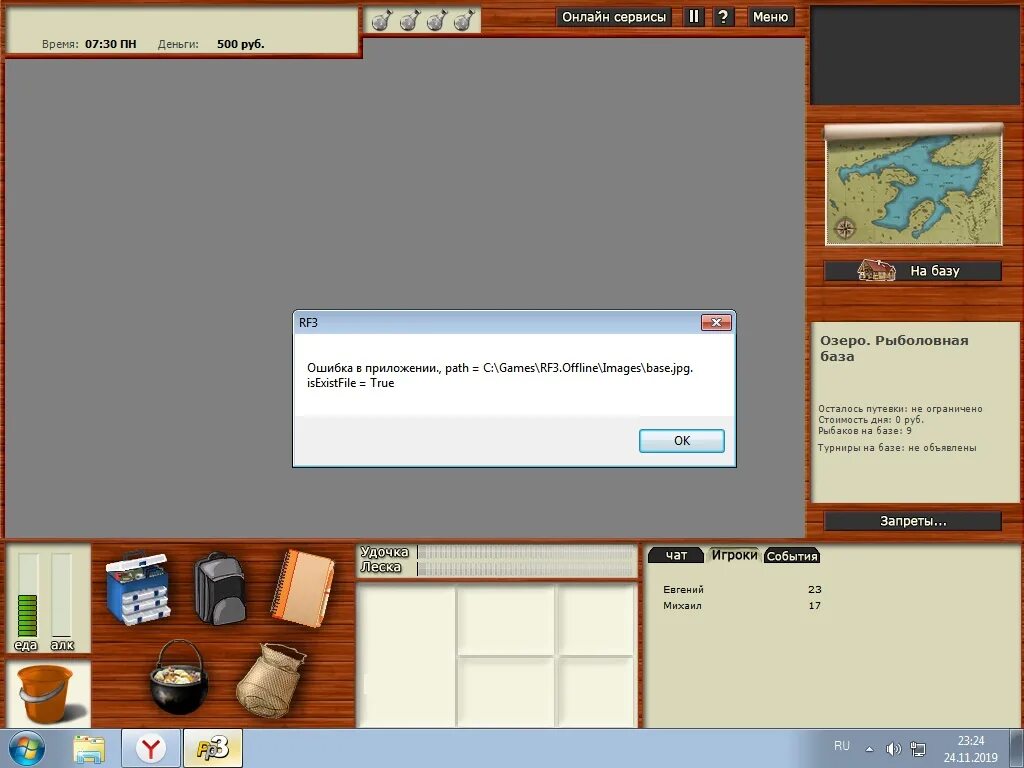Pause the game with the pause button

pos(694,16)
